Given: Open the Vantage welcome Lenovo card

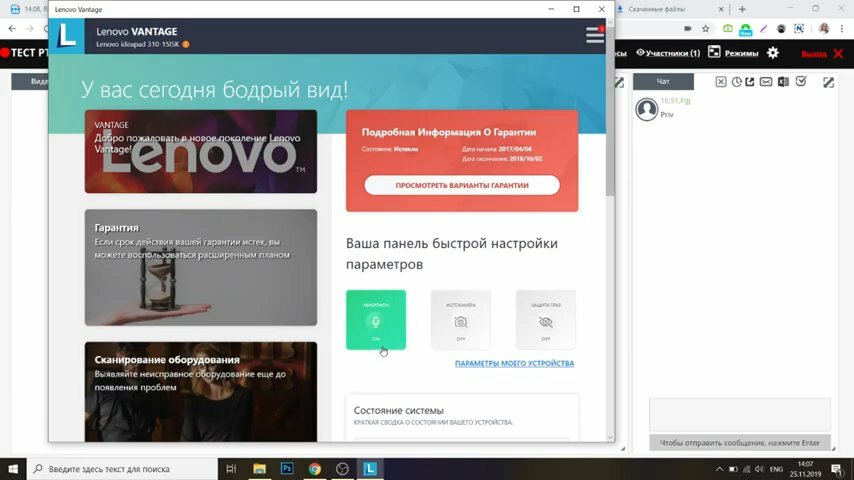Looking at the screenshot, I should (x=201, y=151).
